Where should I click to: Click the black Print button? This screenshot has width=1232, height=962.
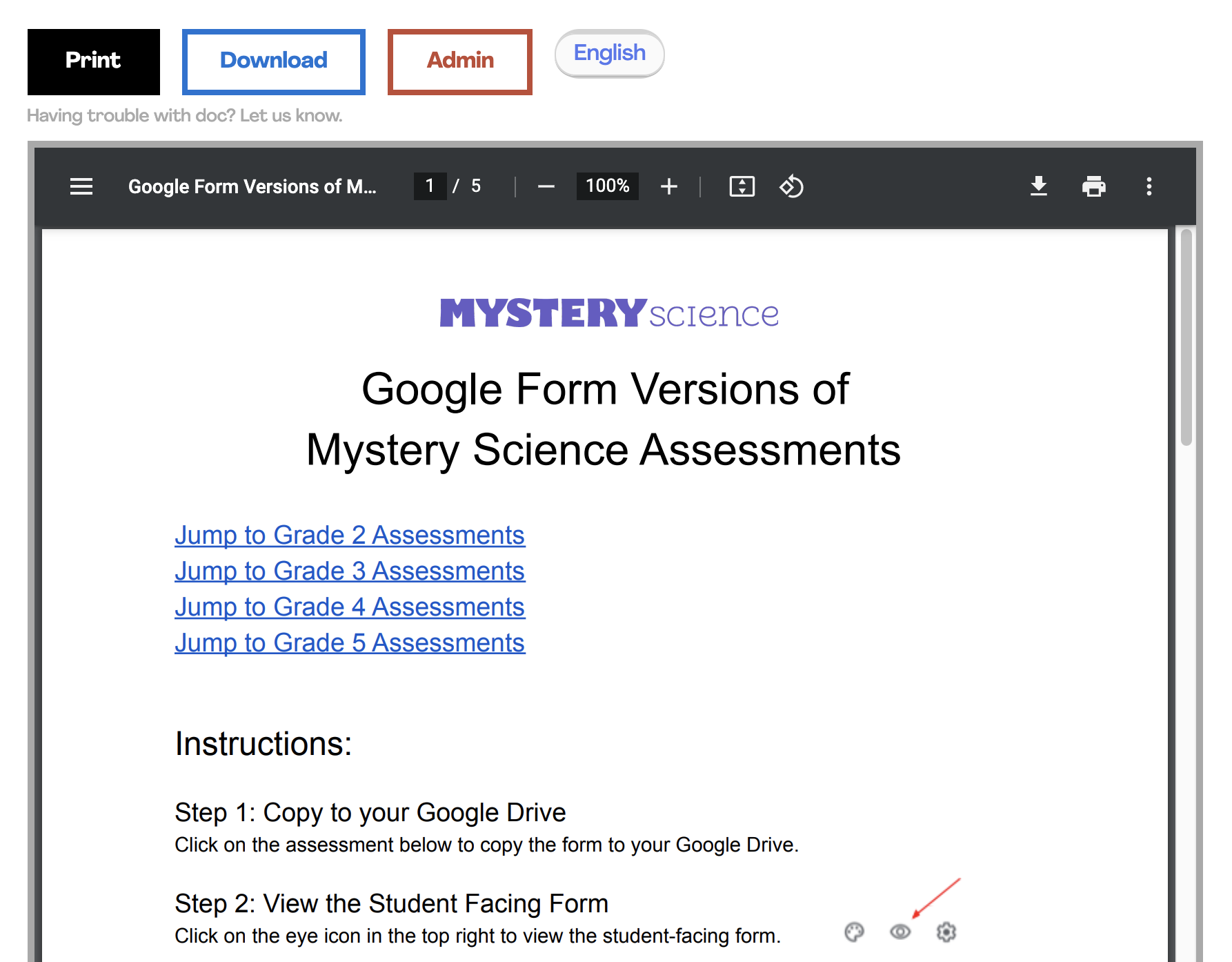(x=94, y=62)
